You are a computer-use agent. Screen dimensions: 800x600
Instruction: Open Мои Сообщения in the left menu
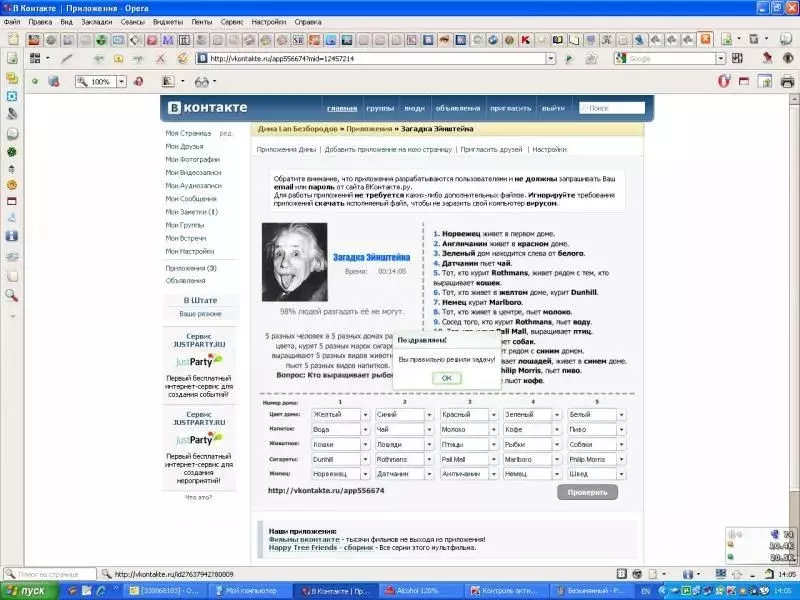[191, 199]
